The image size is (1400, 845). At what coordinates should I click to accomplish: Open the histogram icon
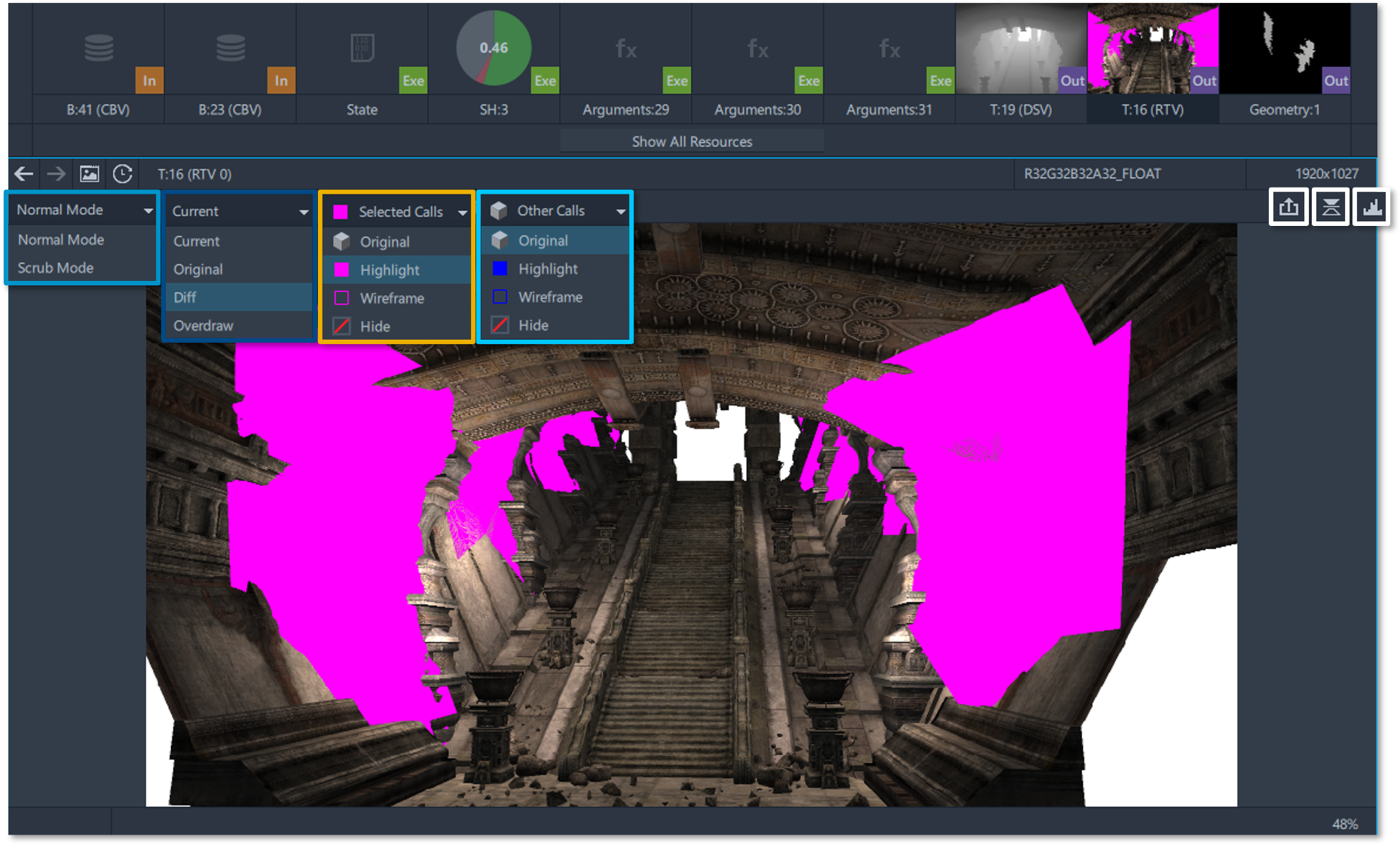(1372, 207)
